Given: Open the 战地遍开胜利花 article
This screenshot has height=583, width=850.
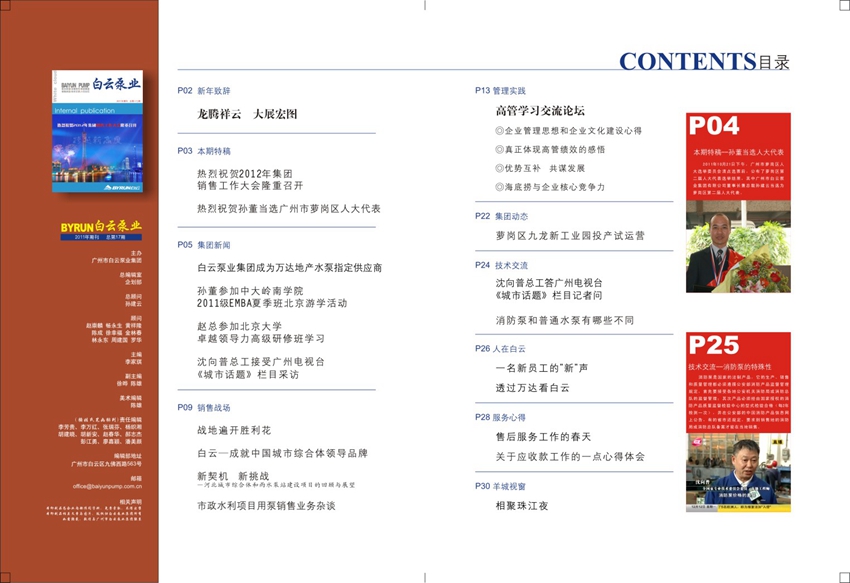Looking at the screenshot, I should click(x=234, y=430).
